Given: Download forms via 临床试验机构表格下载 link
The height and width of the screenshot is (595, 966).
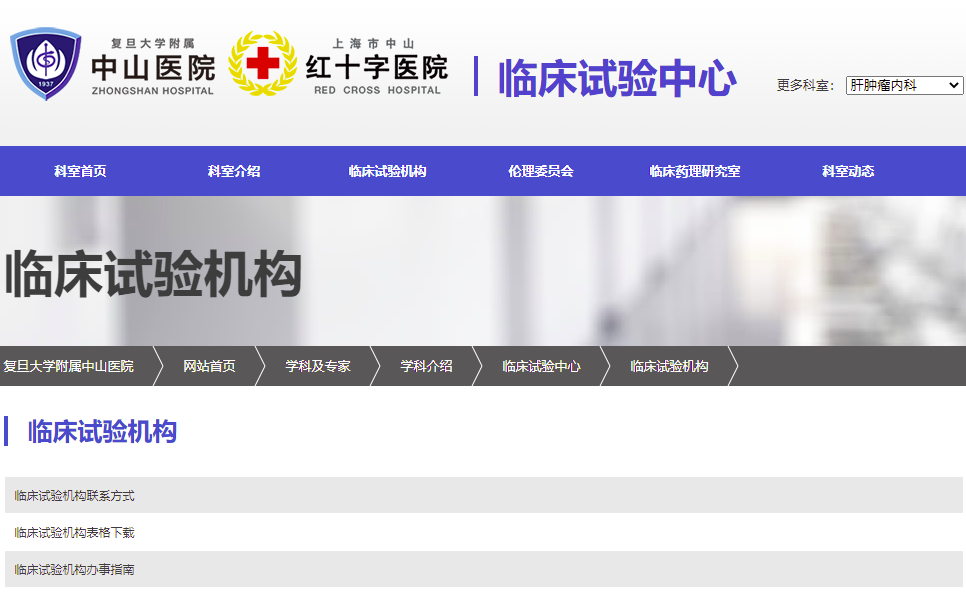Looking at the screenshot, I should pyautogui.click(x=74, y=533).
